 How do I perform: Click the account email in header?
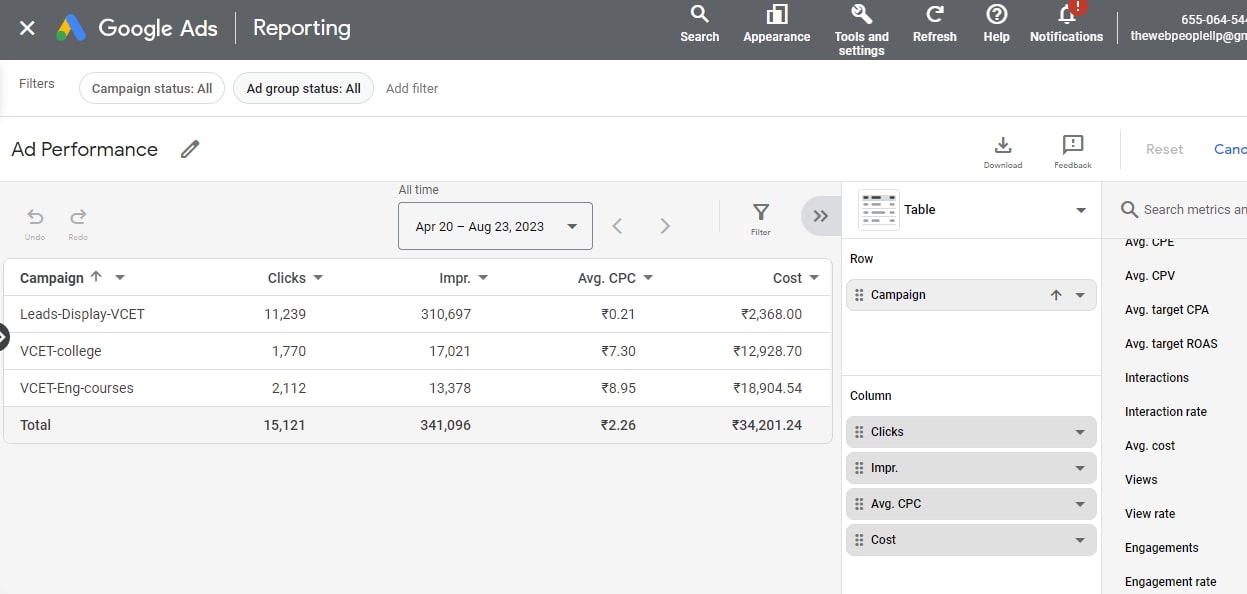coord(1188,36)
